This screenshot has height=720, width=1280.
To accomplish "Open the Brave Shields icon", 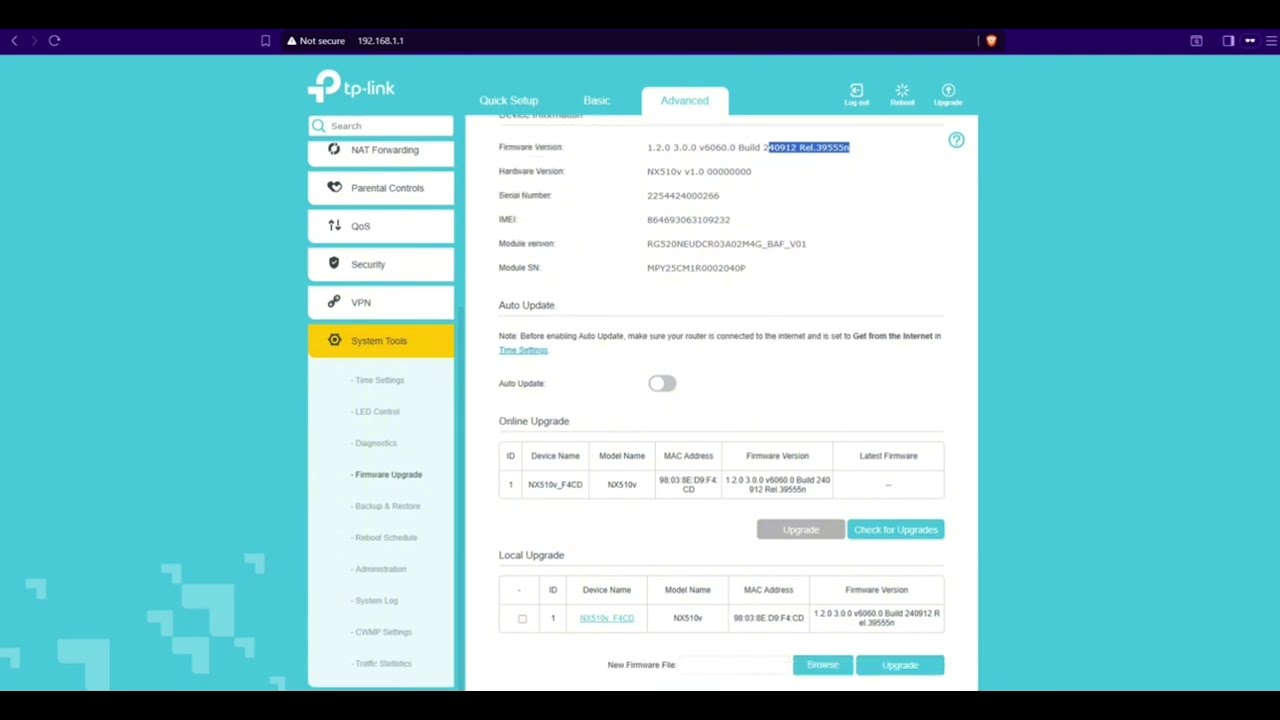I will [x=991, y=41].
